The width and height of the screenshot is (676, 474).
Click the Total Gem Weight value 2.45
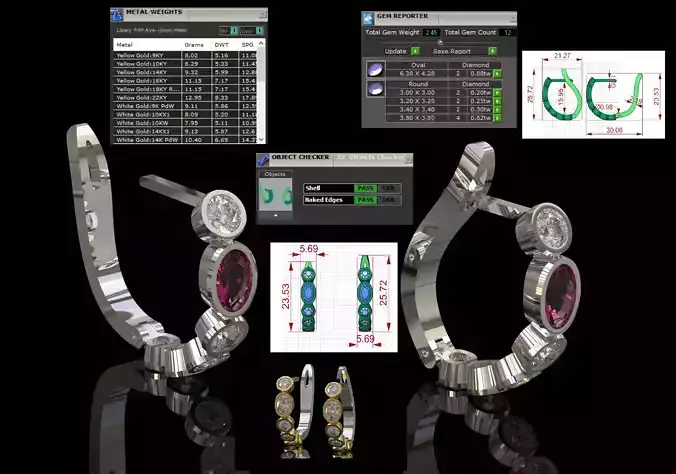point(431,32)
